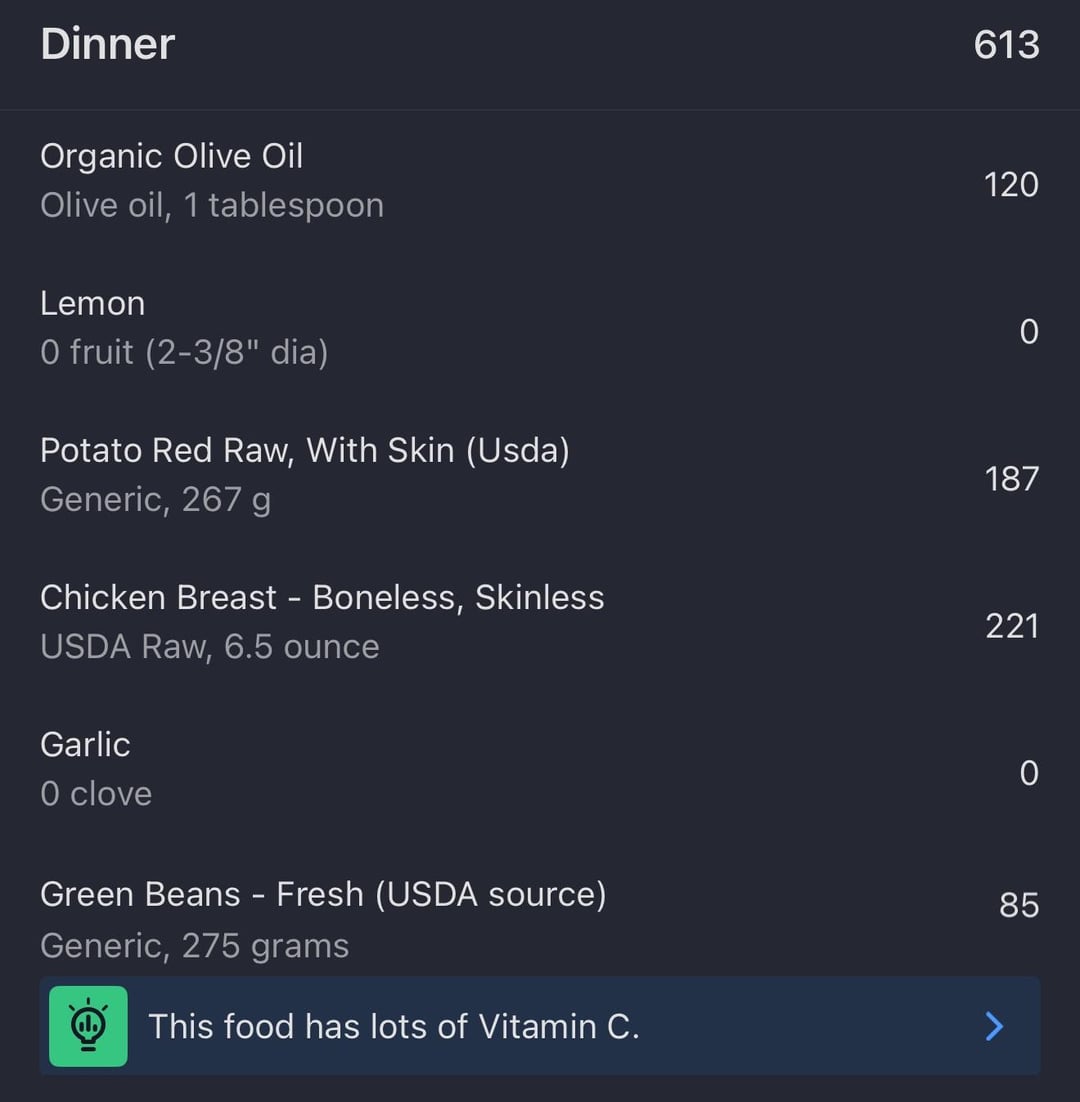Select Green Beans - Fresh entry
1080x1102 pixels.
point(322,894)
